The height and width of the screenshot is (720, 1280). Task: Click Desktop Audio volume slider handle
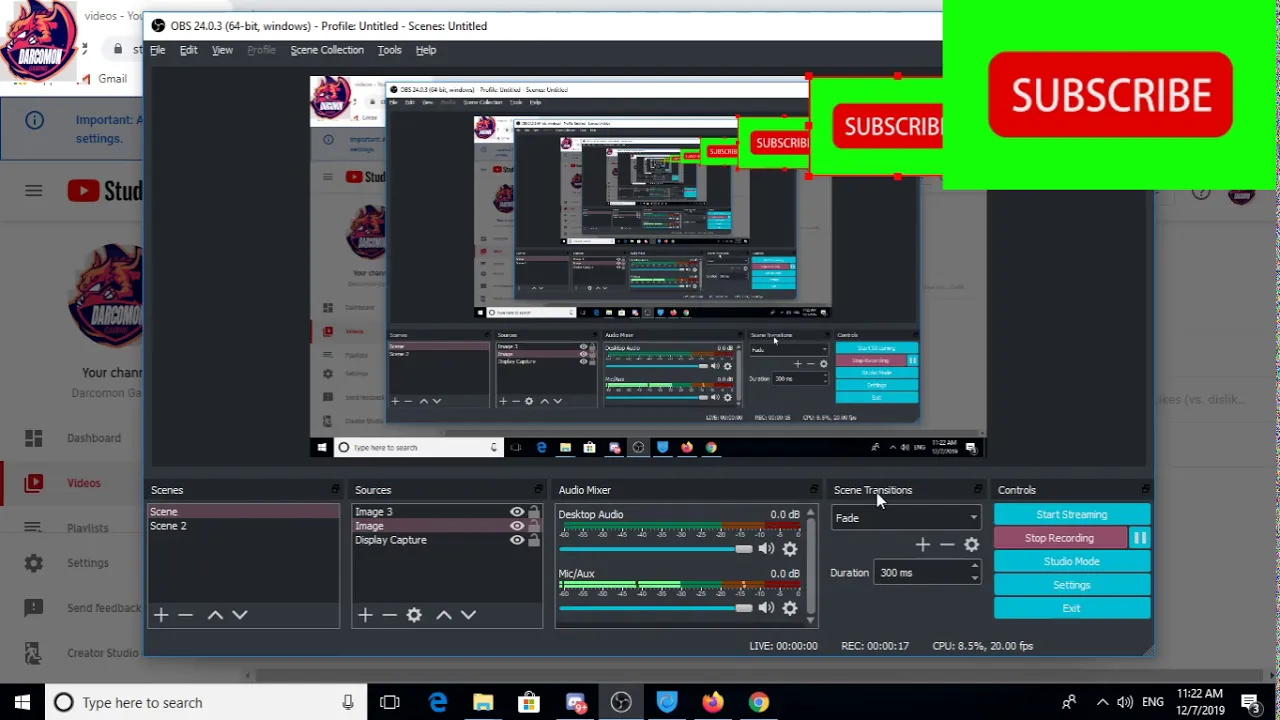pos(743,549)
